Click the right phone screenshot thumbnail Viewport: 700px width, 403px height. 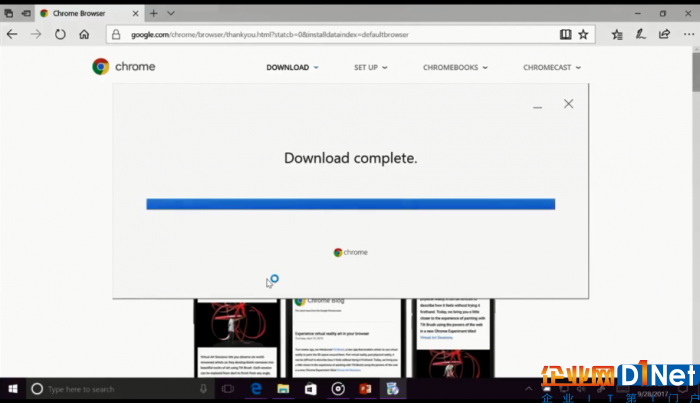coord(453,338)
